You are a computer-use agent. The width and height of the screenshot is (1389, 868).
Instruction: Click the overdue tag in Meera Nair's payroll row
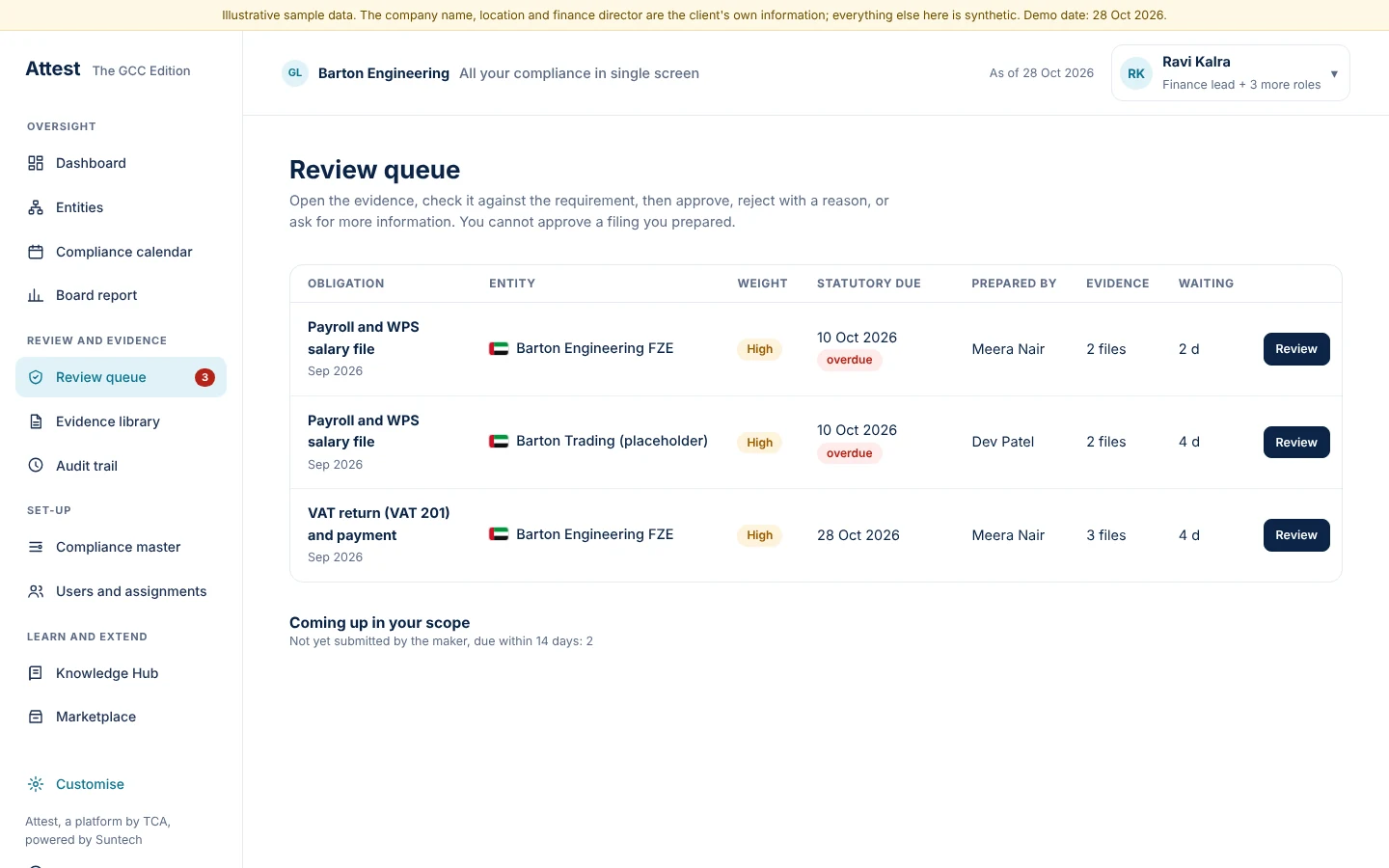[849, 360]
